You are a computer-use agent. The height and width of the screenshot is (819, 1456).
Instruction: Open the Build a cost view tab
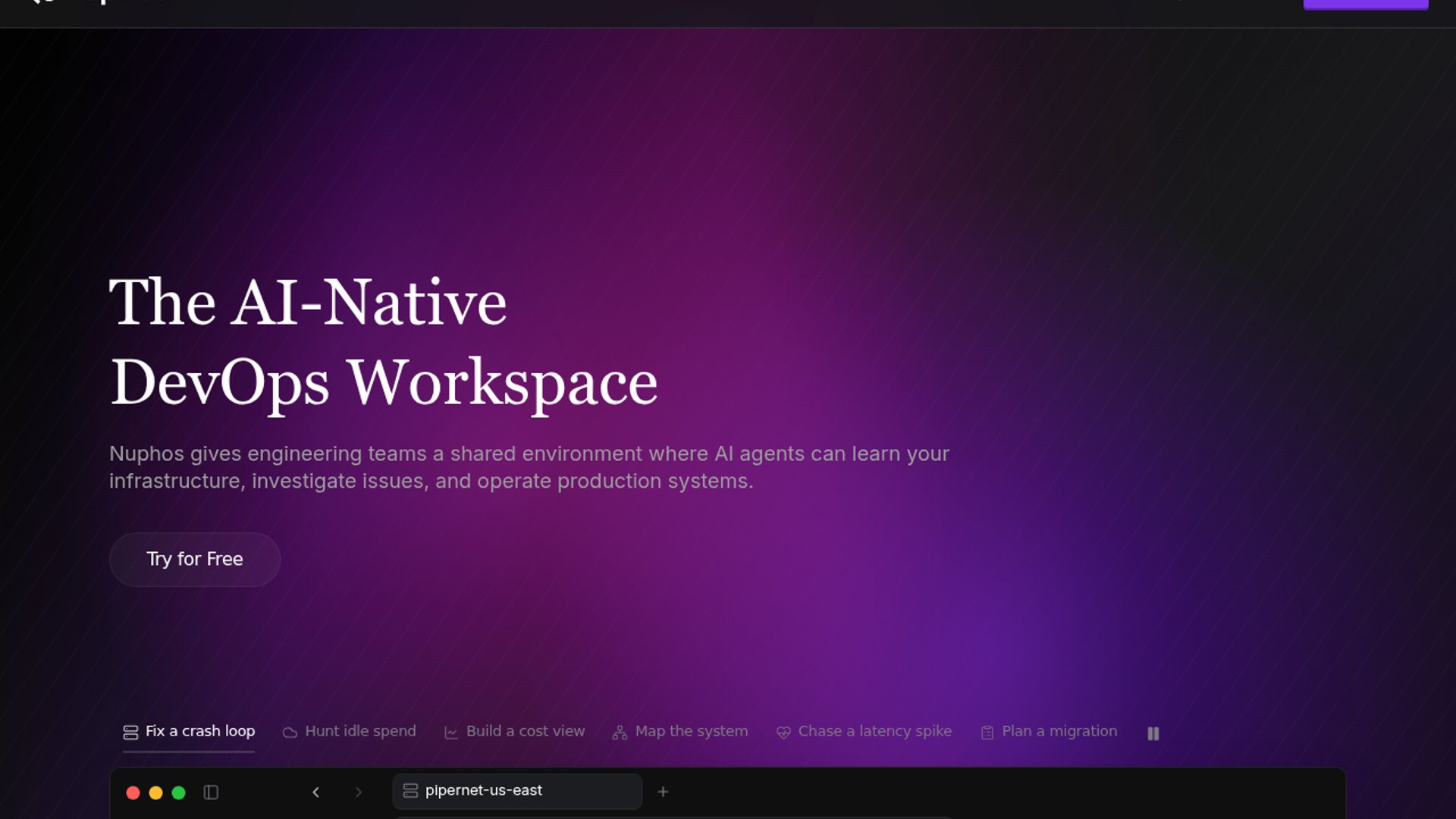coord(515,732)
